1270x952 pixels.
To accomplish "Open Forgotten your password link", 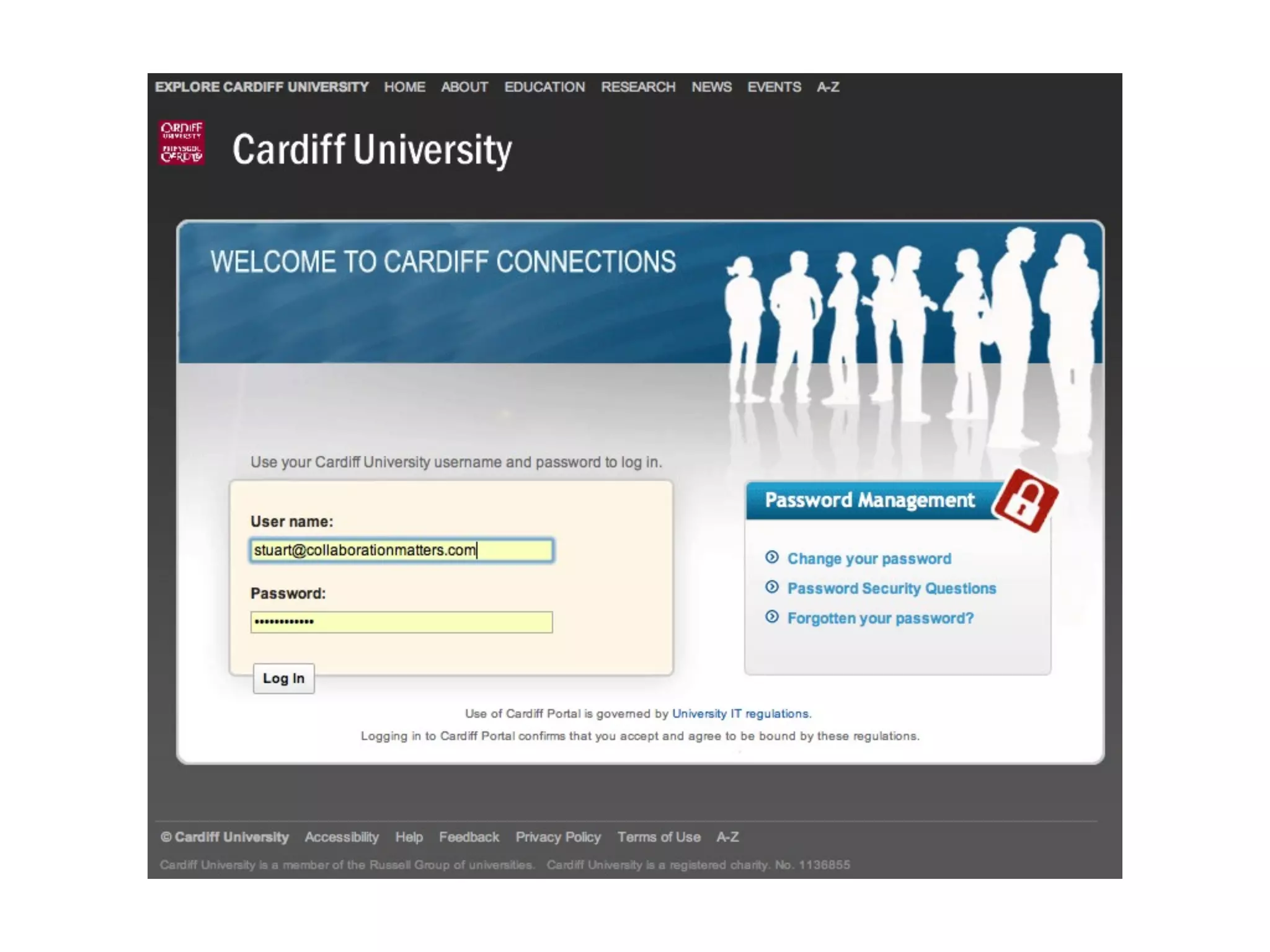I will click(880, 618).
